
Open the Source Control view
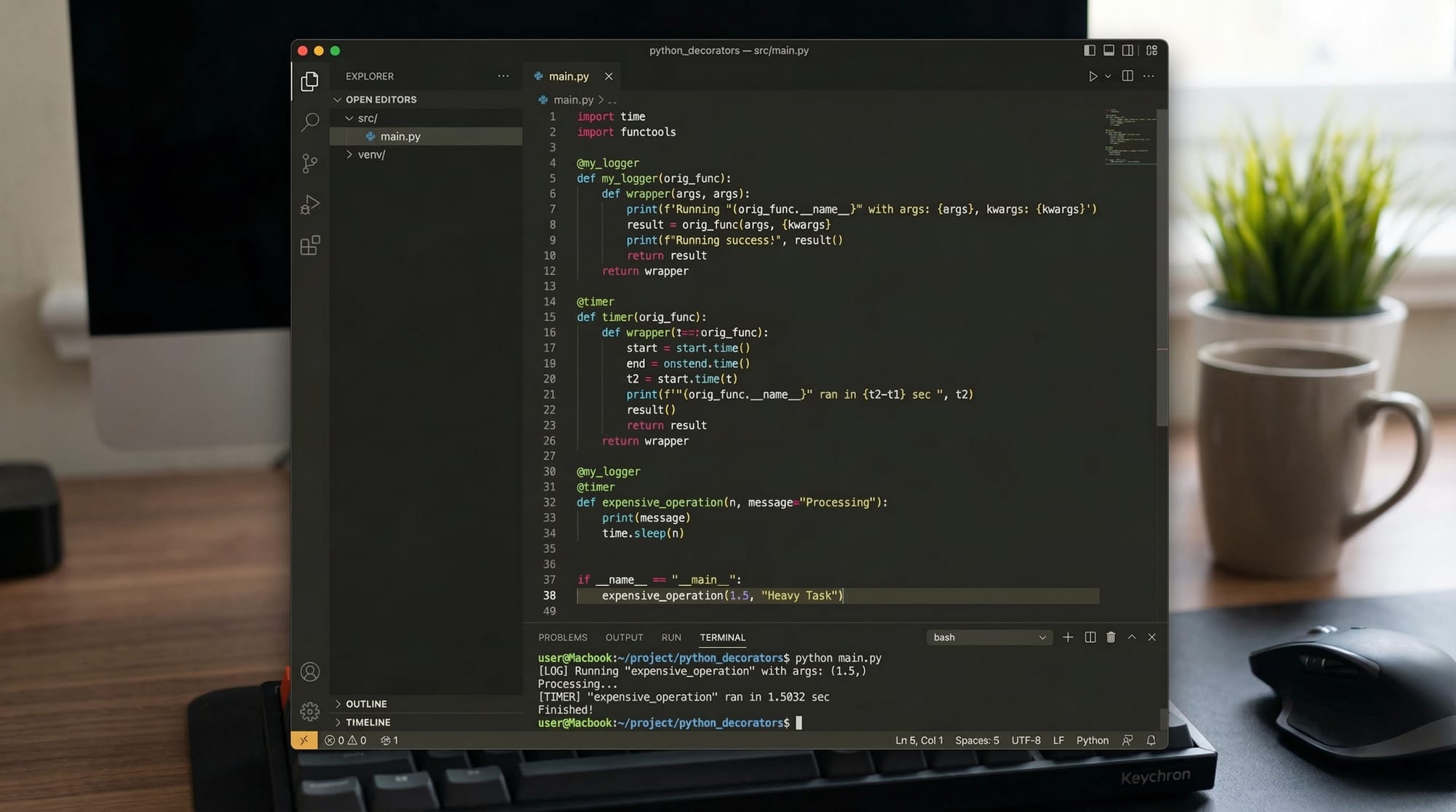(310, 163)
